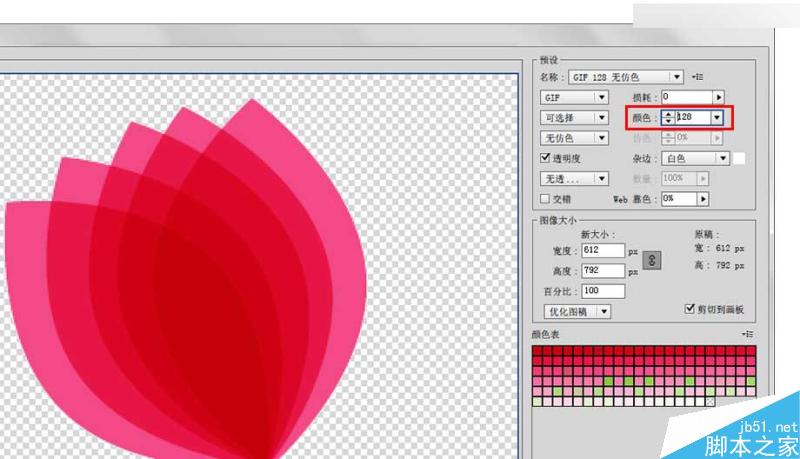
Task: Click the 损耗 value field
Action: pos(687,97)
